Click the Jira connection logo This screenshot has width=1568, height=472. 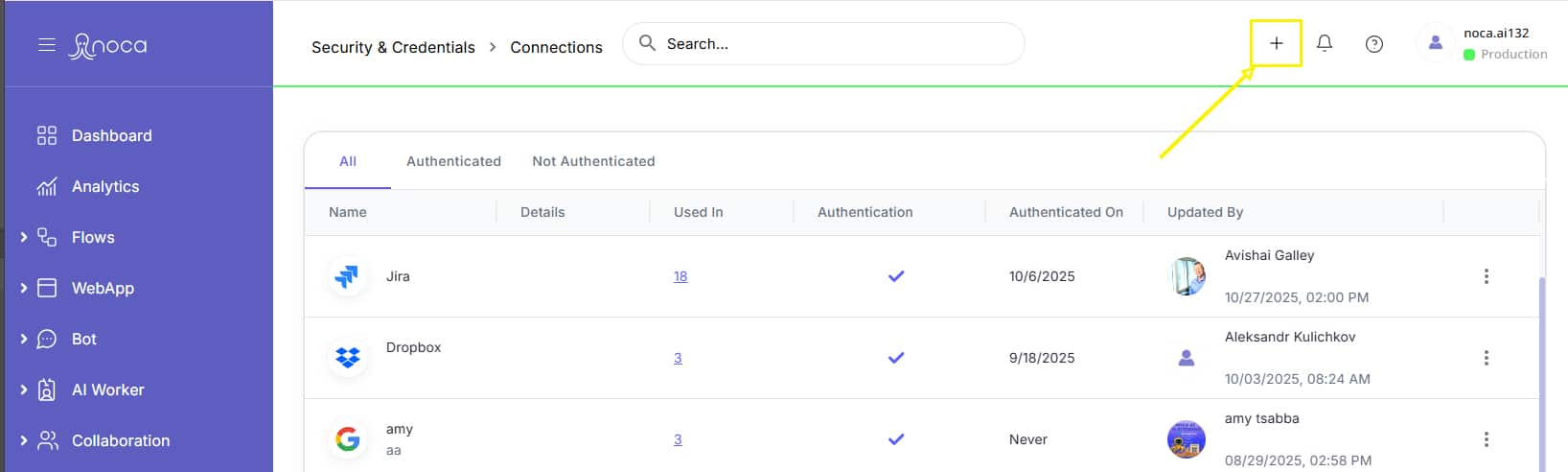point(347,276)
